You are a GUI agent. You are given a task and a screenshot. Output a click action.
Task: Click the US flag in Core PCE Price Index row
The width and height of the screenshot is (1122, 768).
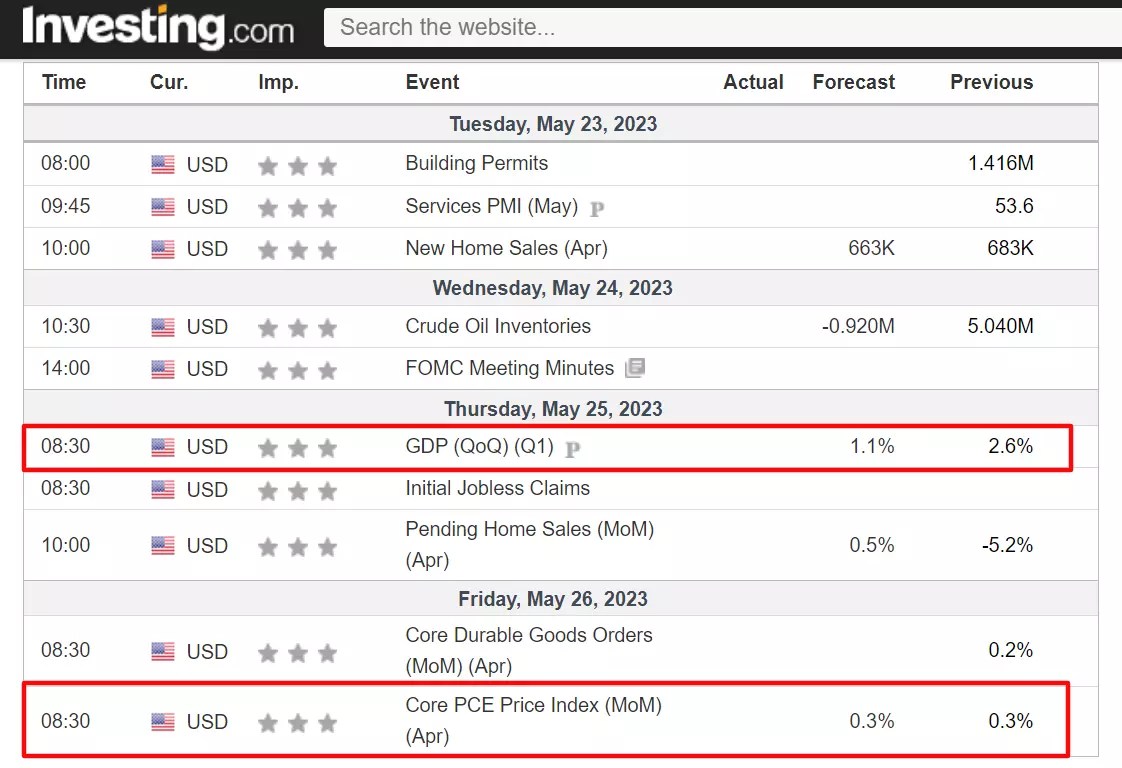(x=163, y=721)
